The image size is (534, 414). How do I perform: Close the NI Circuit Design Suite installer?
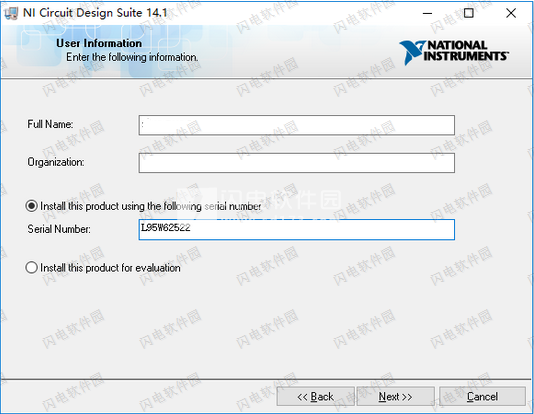pyautogui.click(x=511, y=13)
